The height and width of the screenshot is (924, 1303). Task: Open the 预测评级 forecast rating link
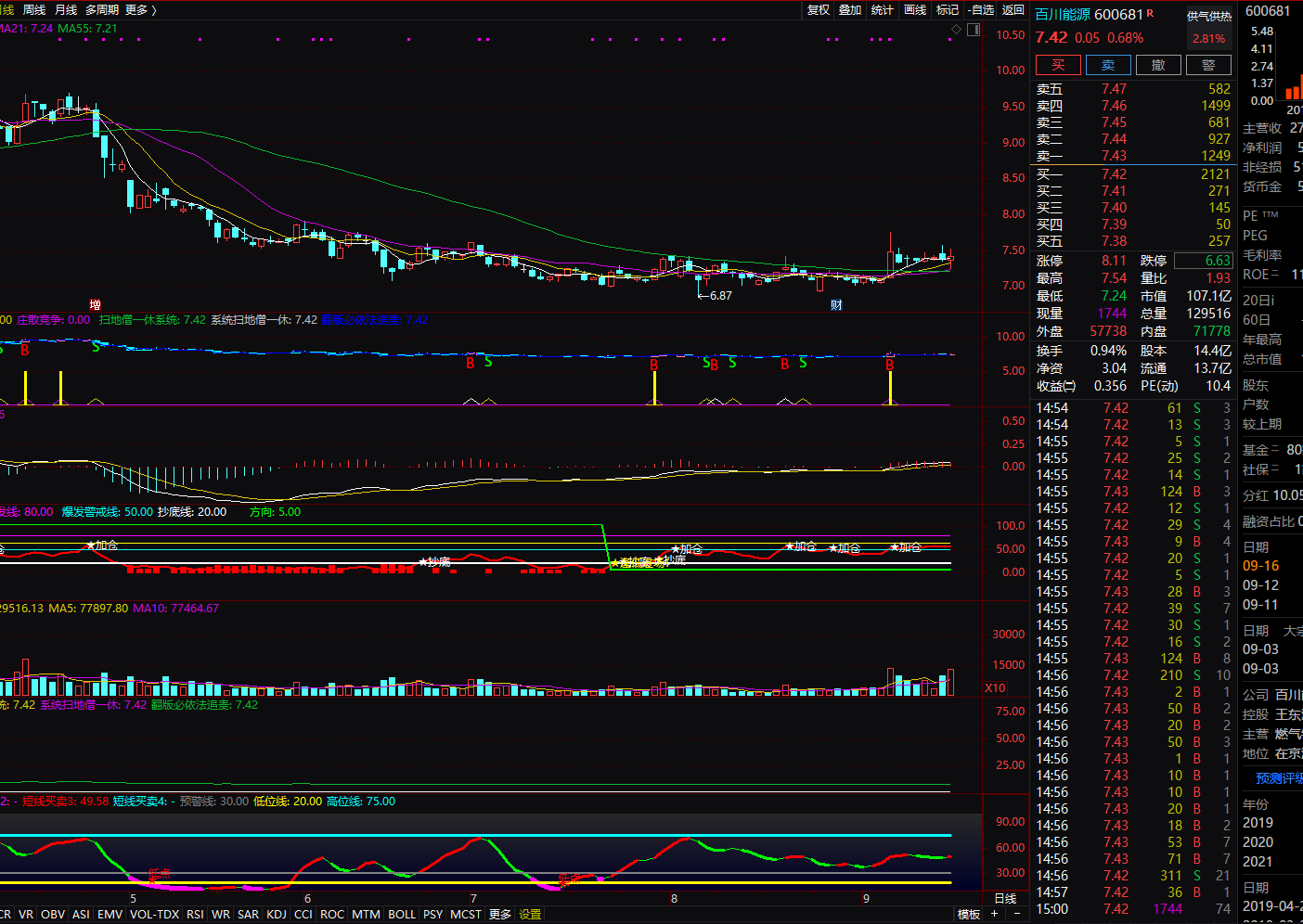coord(1279,778)
